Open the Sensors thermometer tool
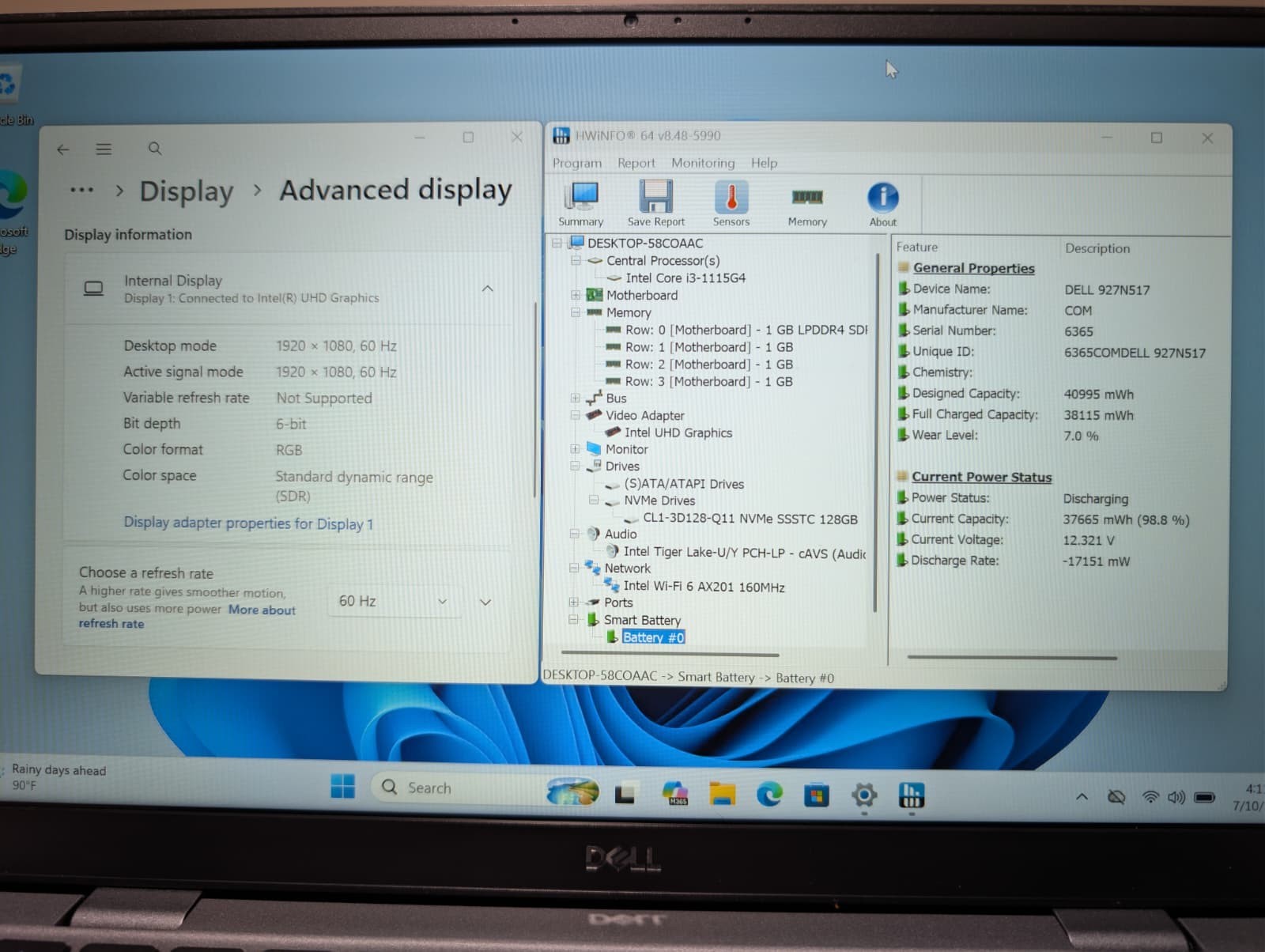Image resolution: width=1265 pixels, height=952 pixels. [x=731, y=204]
